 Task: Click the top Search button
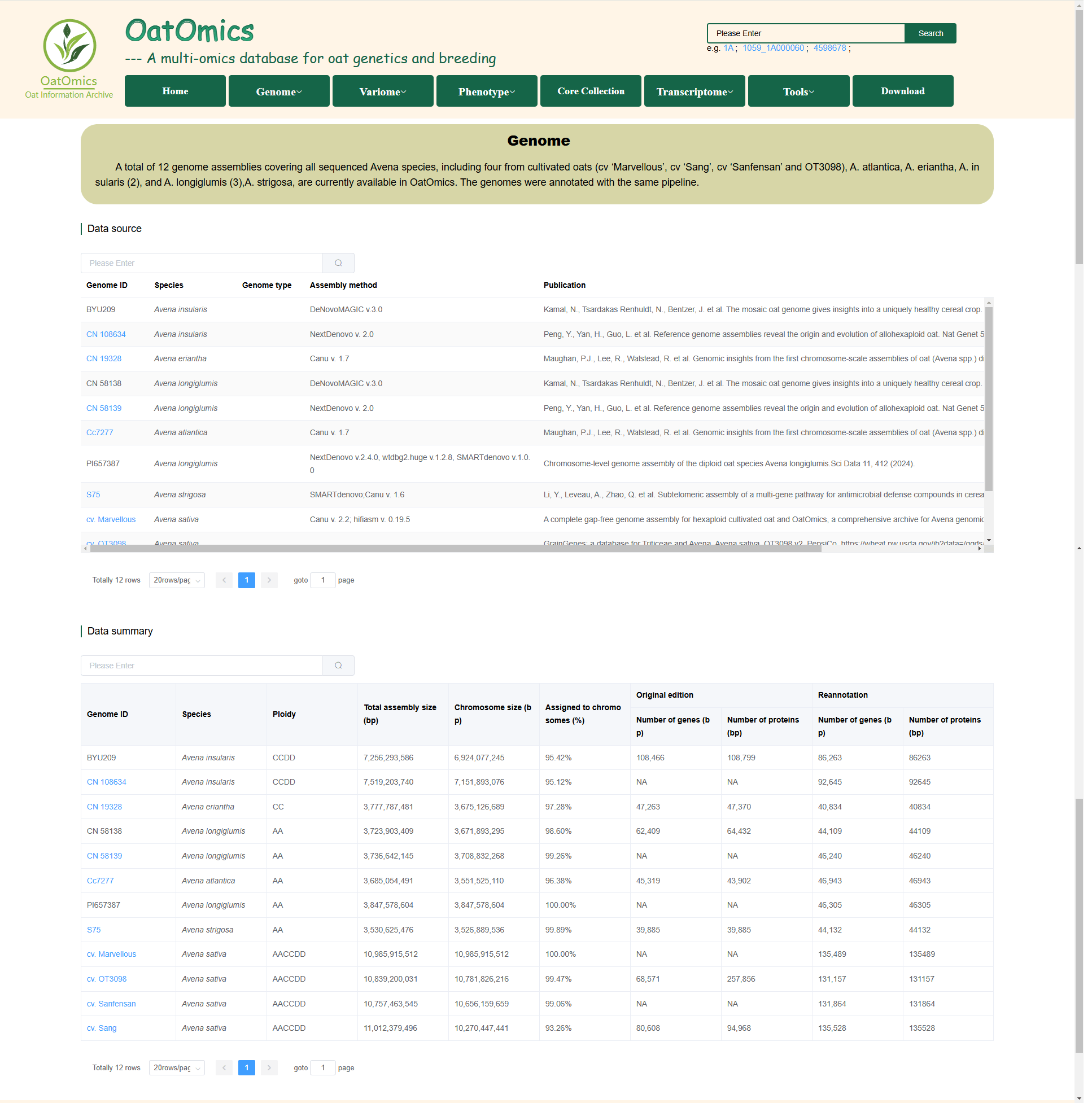pos(931,33)
